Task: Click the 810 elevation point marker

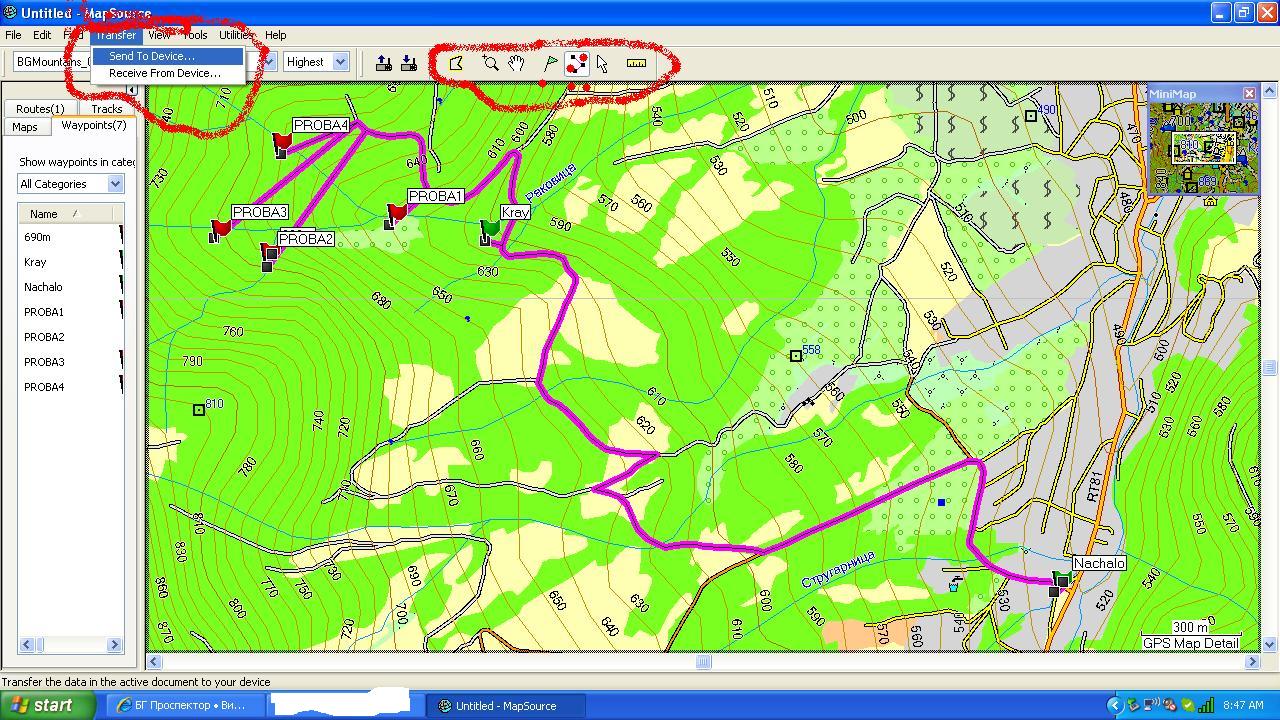Action: tap(199, 410)
